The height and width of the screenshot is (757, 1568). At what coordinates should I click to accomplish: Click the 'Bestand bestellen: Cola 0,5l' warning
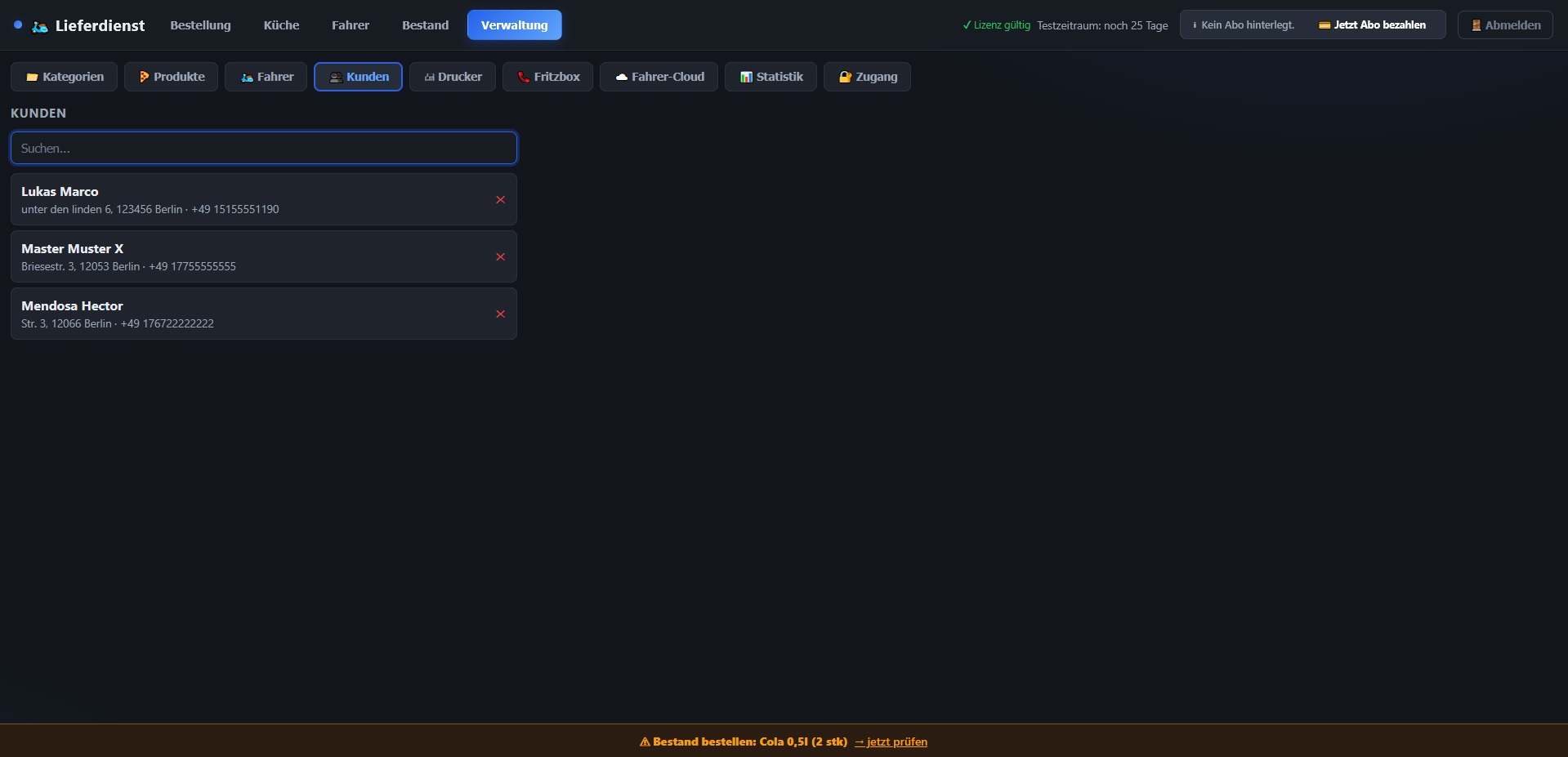(x=743, y=742)
